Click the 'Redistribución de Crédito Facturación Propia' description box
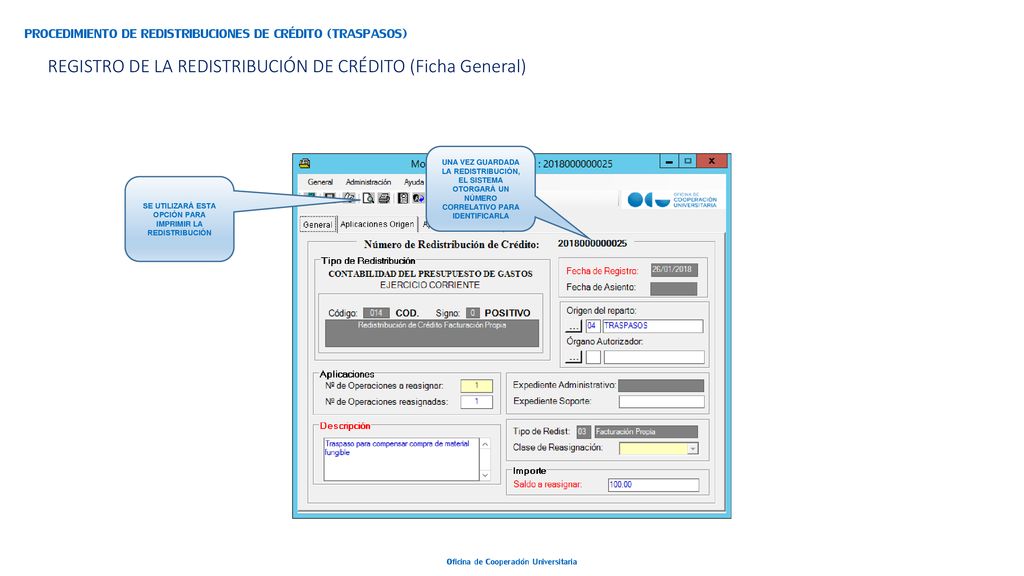 click(432, 333)
